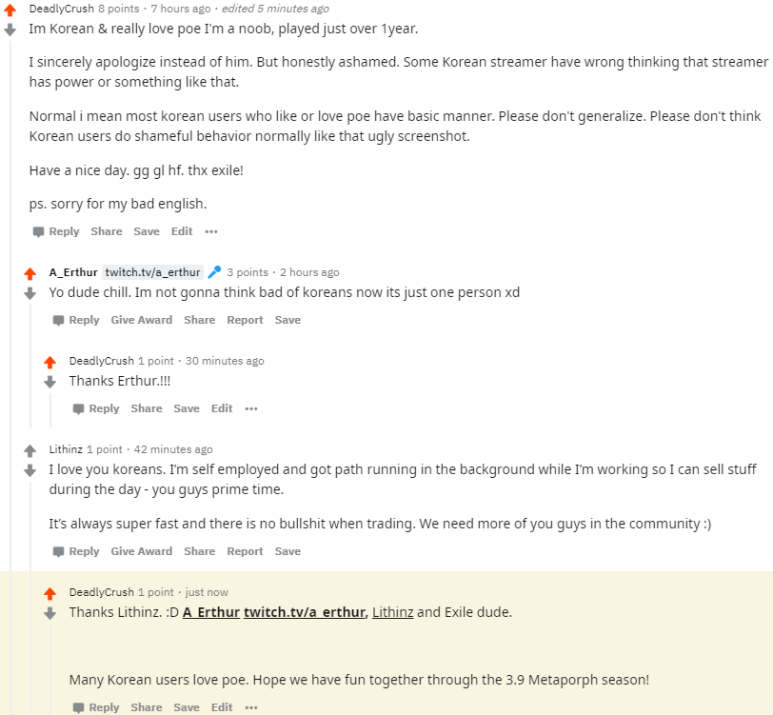
Task: Click reply speech-bubble icon under top comment
Action: point(38,232)
